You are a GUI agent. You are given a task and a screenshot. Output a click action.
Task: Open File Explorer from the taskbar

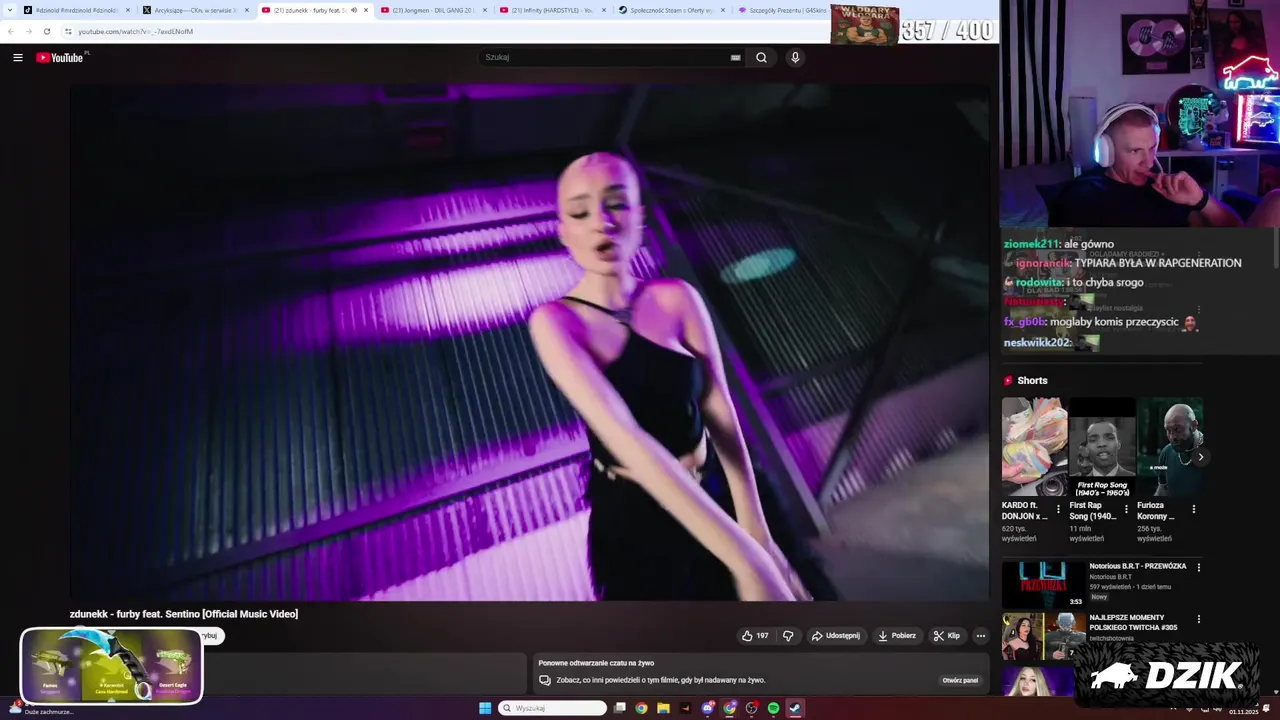pos(663,708)
